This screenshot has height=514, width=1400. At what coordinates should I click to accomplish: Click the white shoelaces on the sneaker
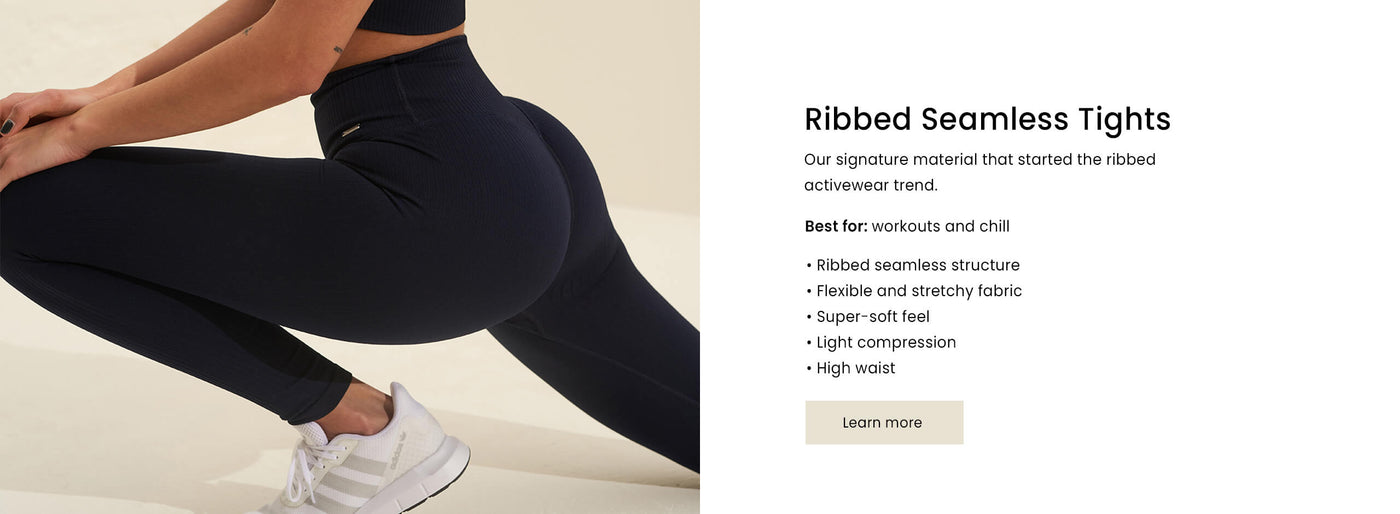308,462
